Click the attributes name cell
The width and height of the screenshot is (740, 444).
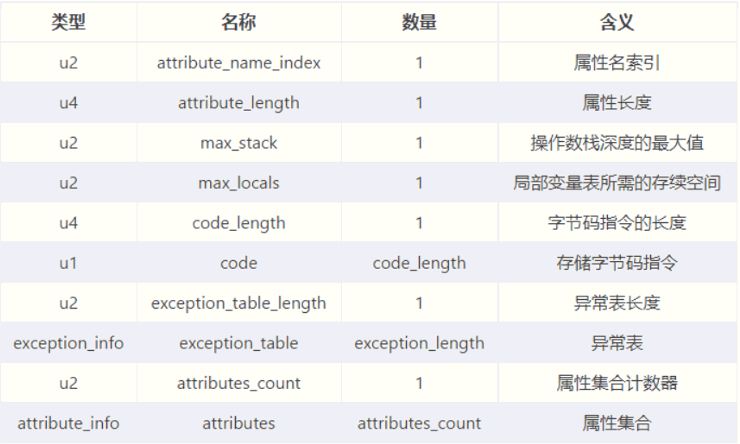(239, 424)
